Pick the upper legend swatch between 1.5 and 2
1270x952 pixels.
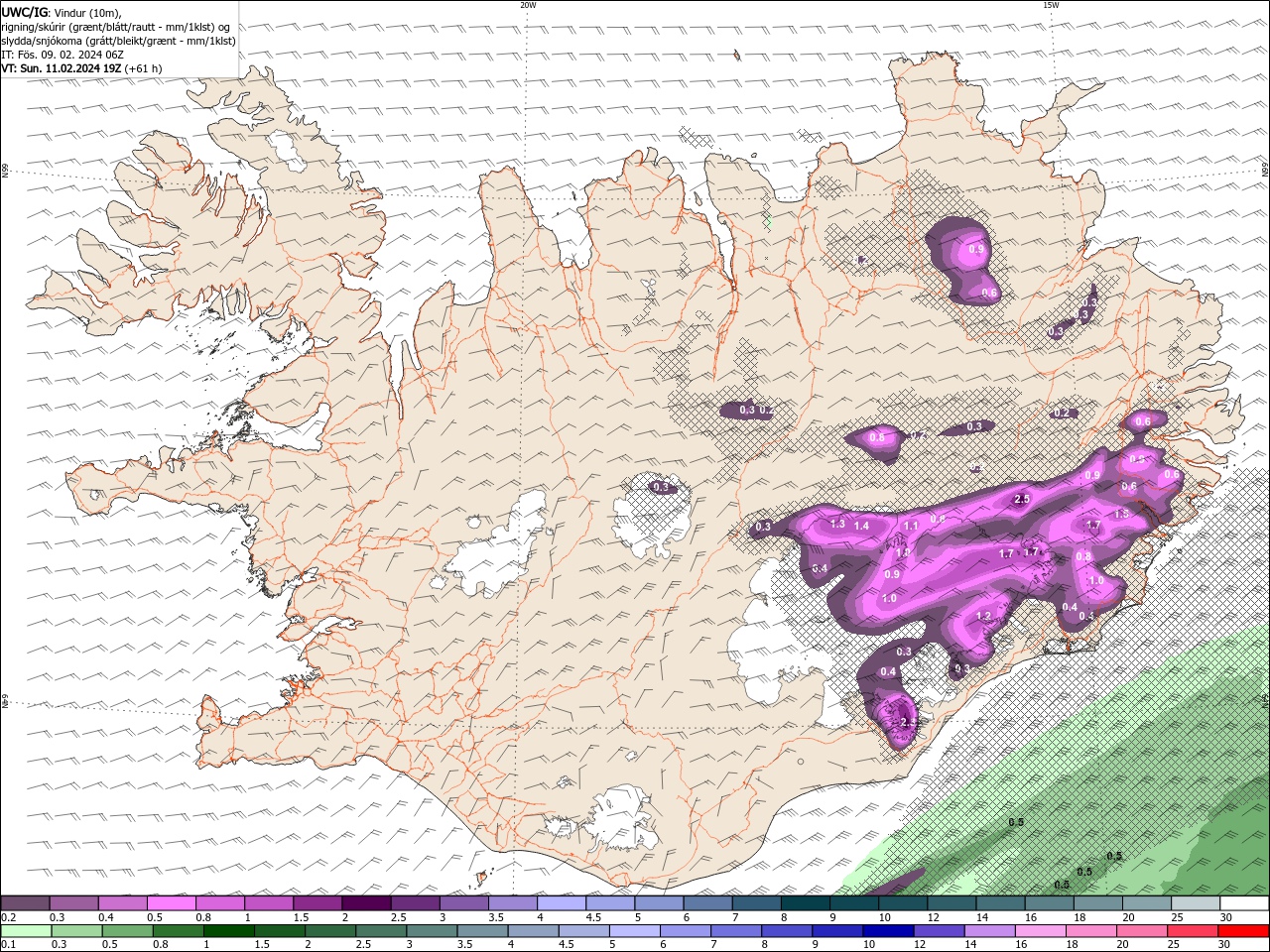point(317,903)
